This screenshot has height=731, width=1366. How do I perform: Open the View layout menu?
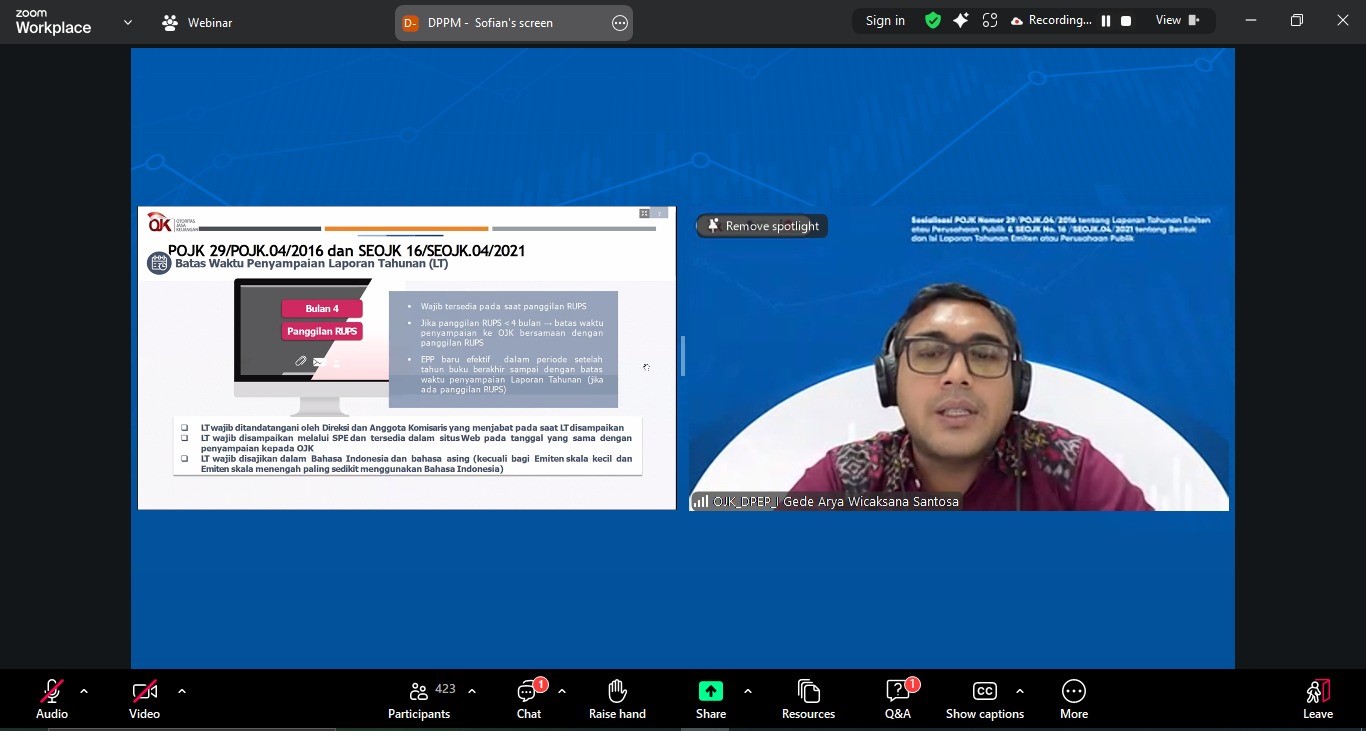tap(1177, 21)
